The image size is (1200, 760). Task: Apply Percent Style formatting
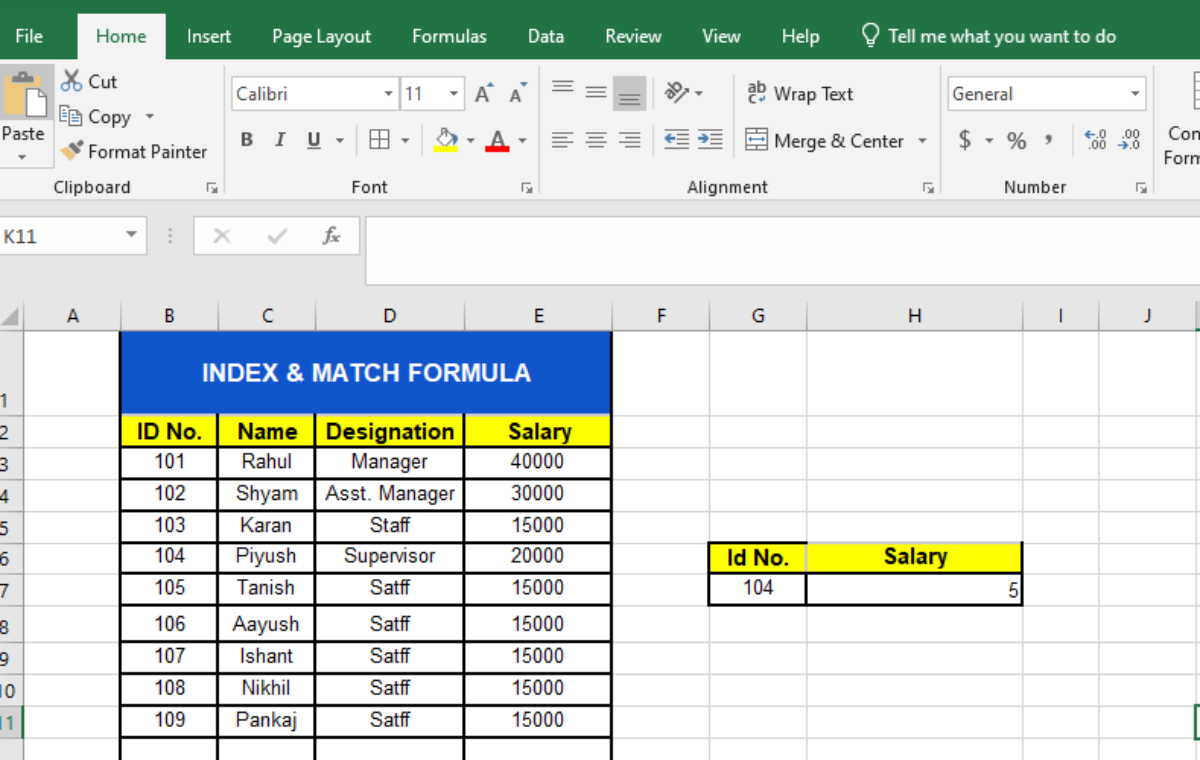[1017, 140]
